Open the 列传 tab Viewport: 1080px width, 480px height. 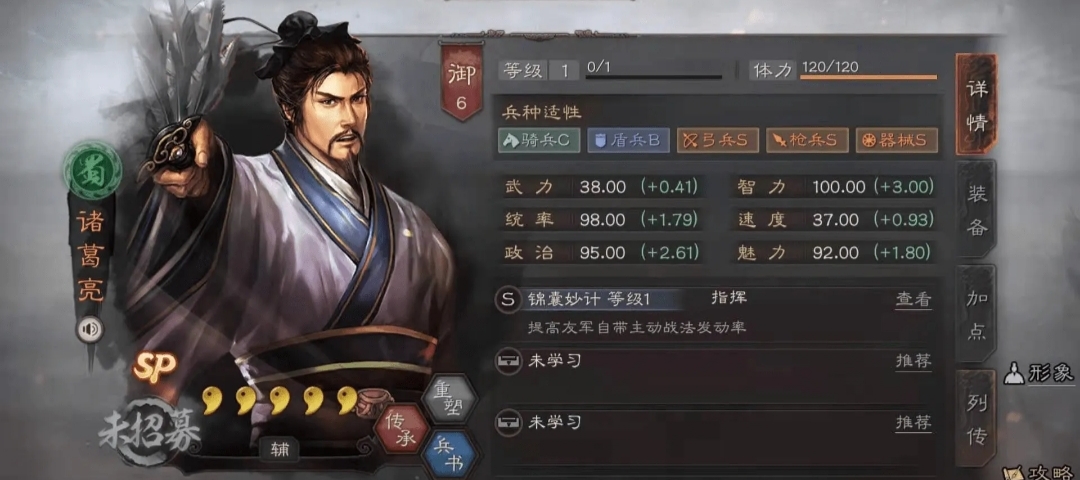(977, 418)
